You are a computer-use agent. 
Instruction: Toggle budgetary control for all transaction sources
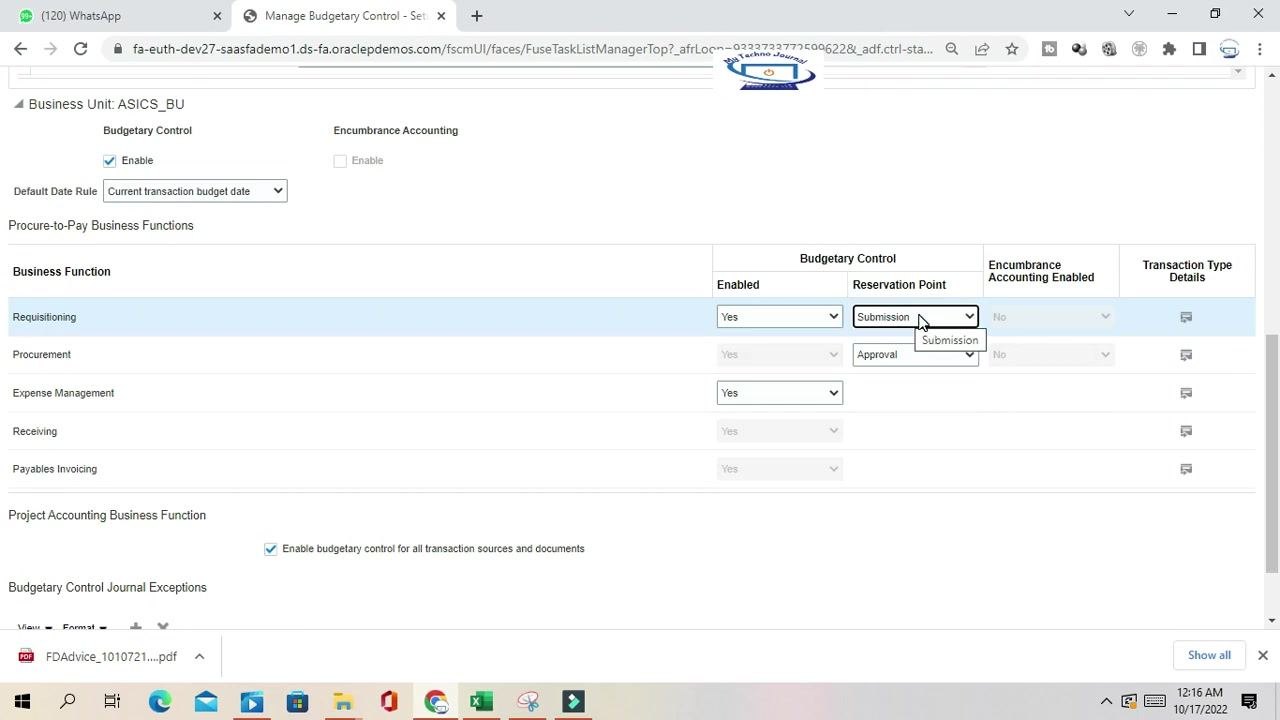(270, 549)
